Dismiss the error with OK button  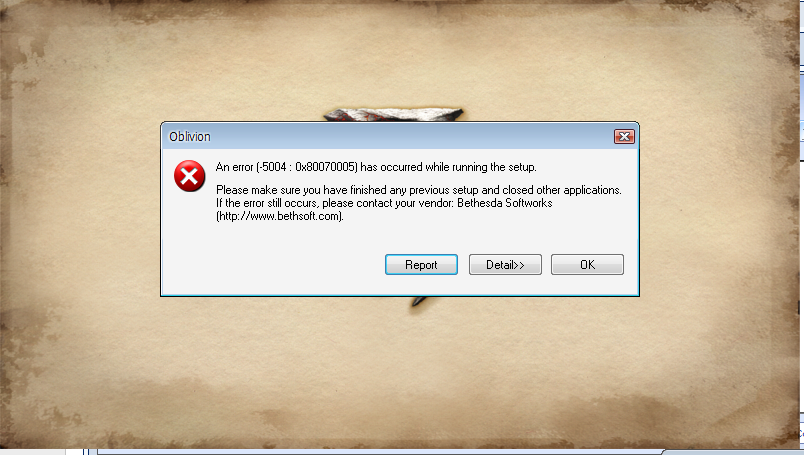tap(587, 265)
